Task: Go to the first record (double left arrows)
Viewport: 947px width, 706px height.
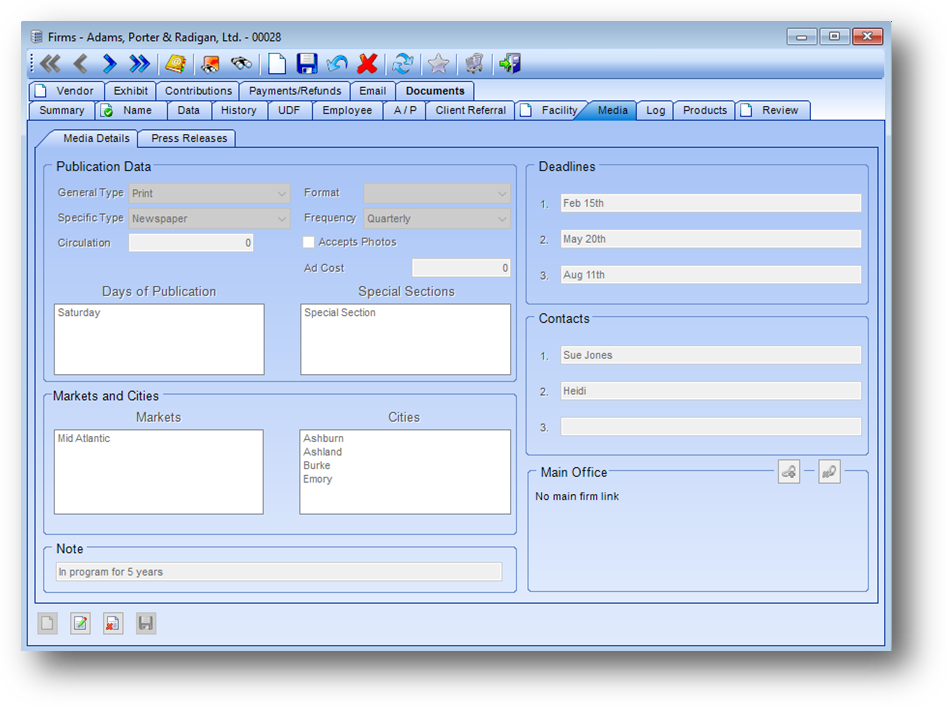Action: pyautogui.click(x=50, y=63)
